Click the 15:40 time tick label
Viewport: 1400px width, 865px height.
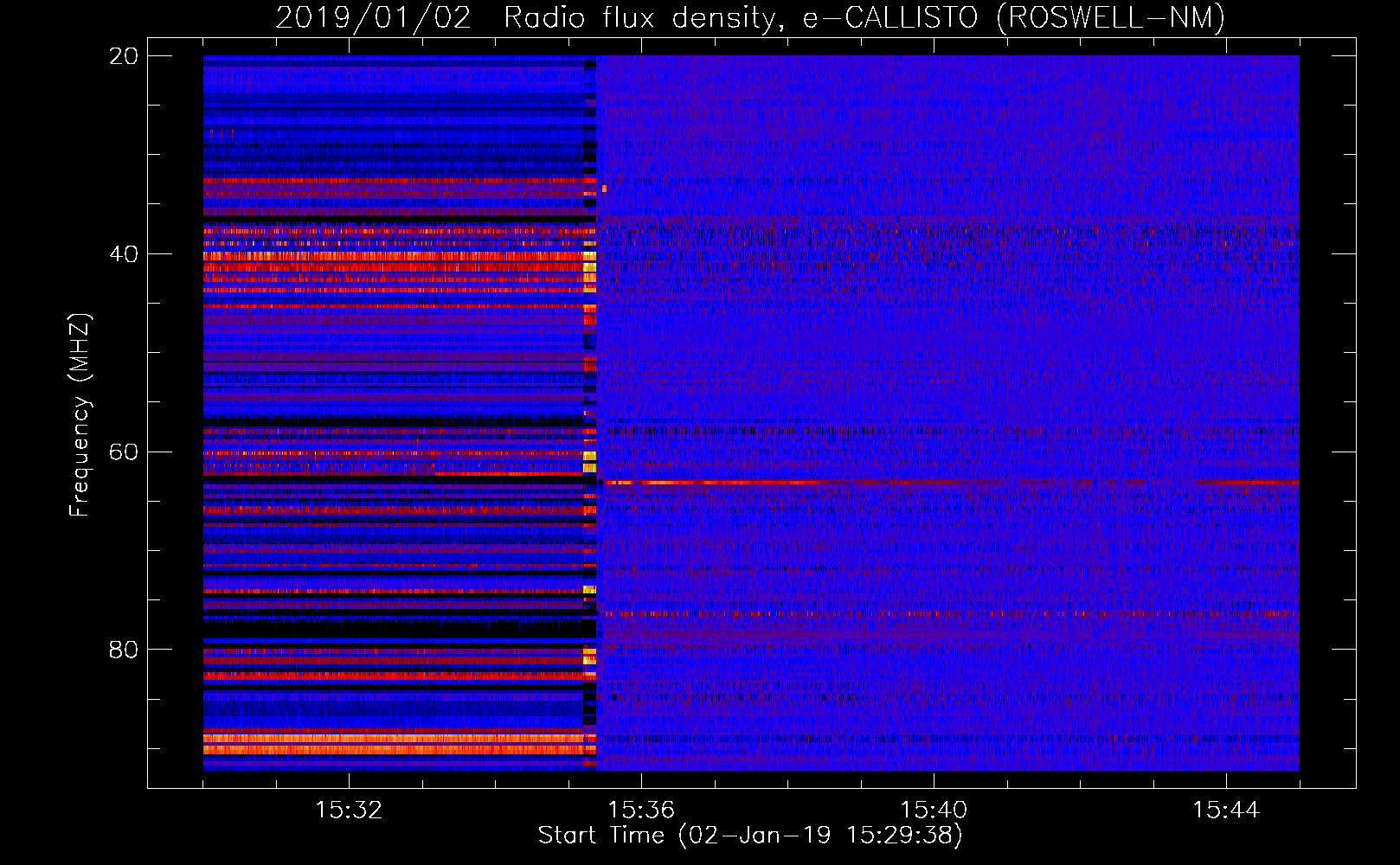(934, 811)
